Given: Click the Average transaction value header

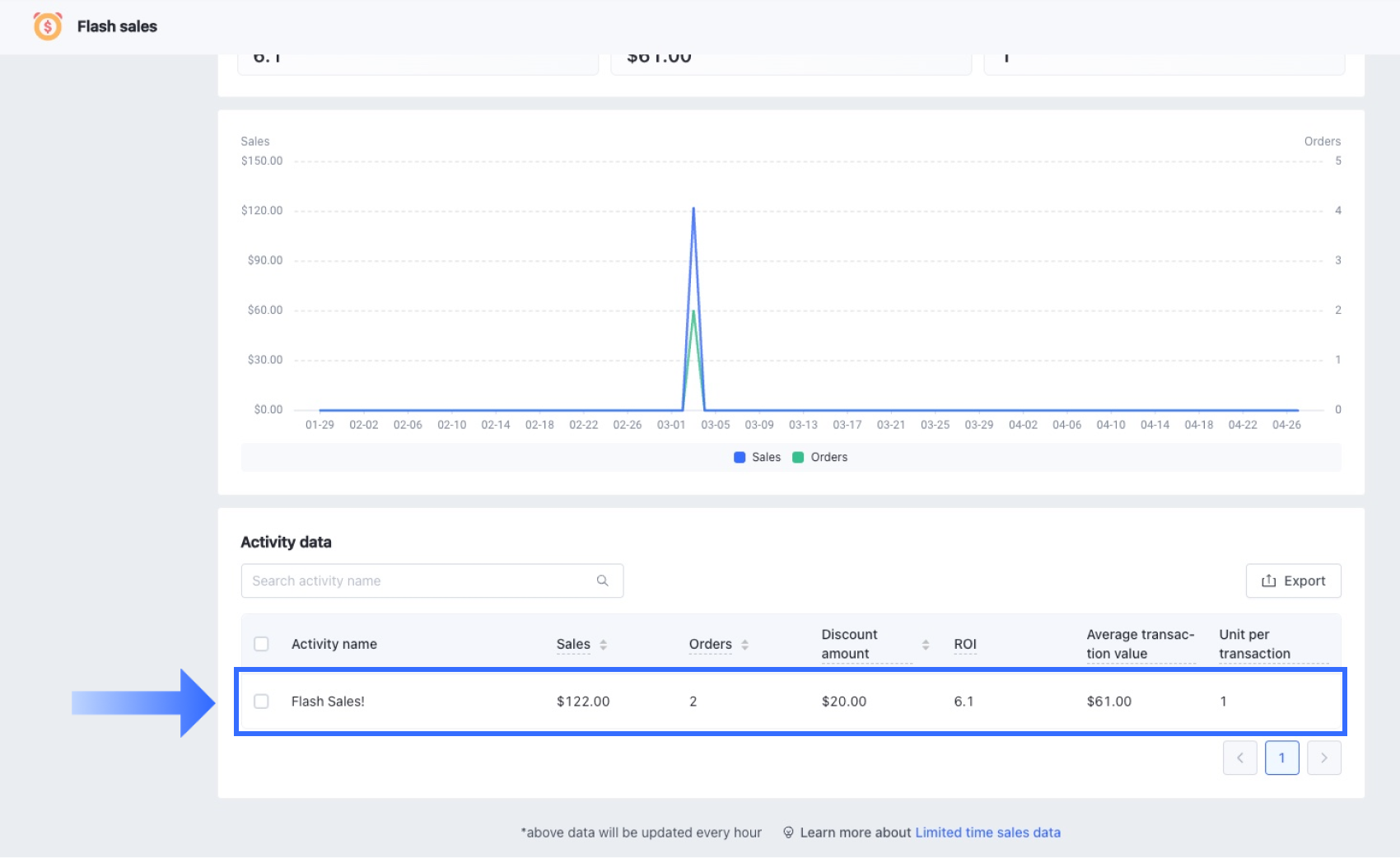Looking at the screenshot, I should click(x=1141, y=644).
